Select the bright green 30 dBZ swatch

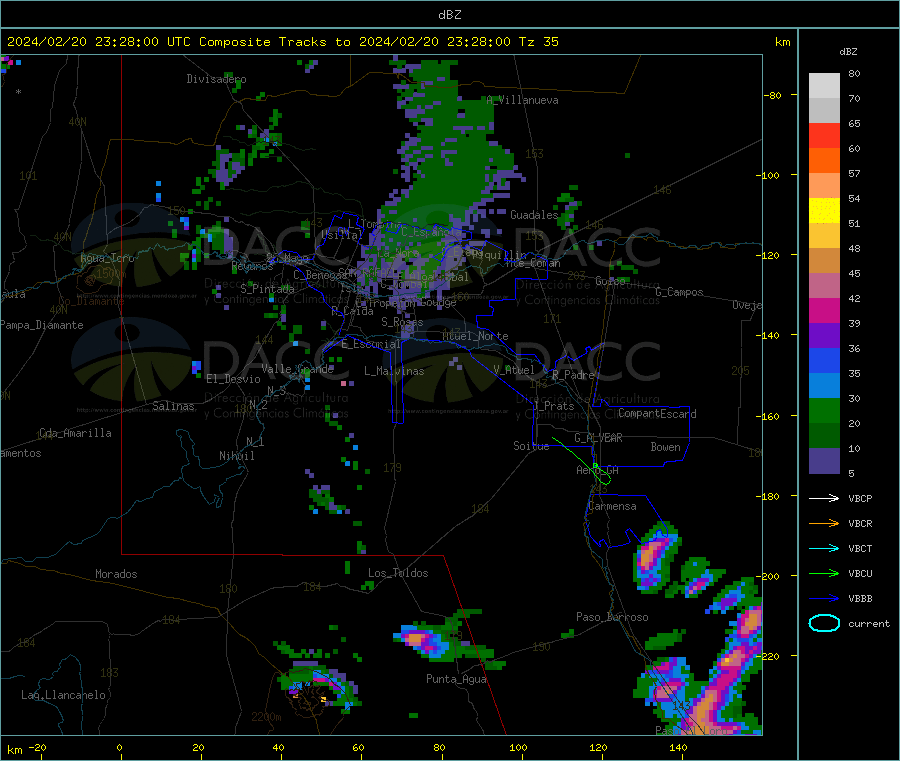(x=824, y=410)
